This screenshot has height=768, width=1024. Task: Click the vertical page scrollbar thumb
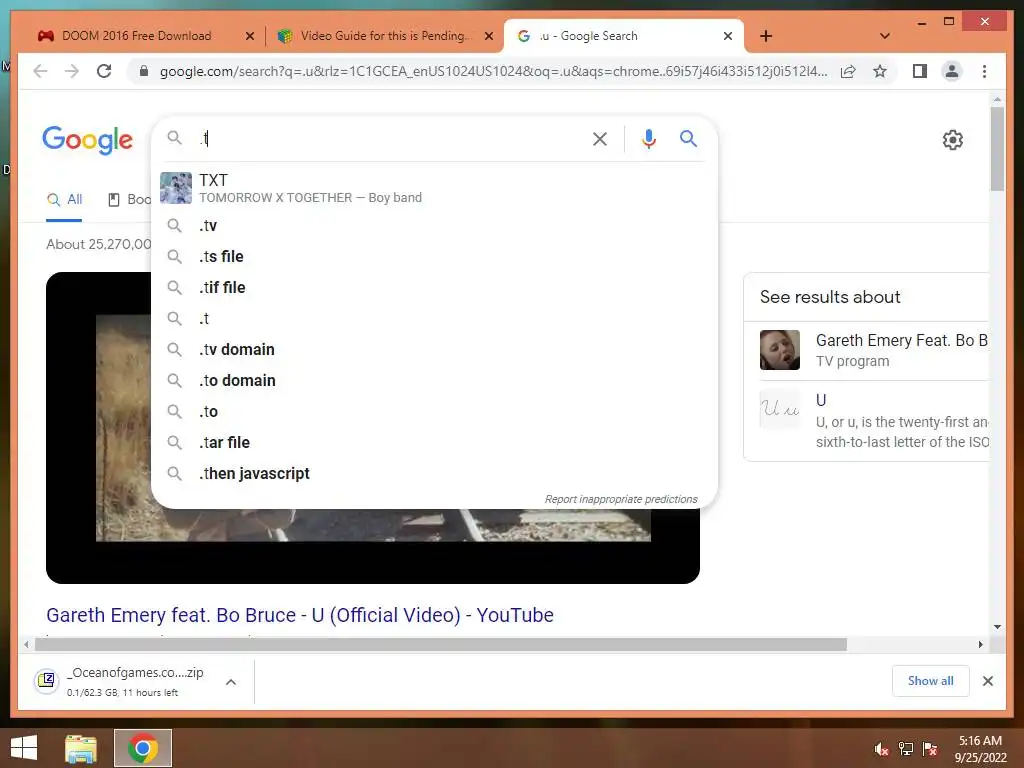click(997, 149)
